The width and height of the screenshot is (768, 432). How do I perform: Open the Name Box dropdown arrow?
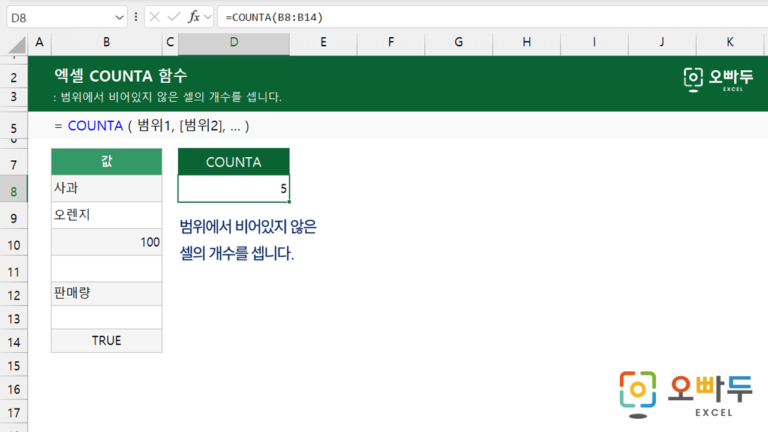pos(119,18)
